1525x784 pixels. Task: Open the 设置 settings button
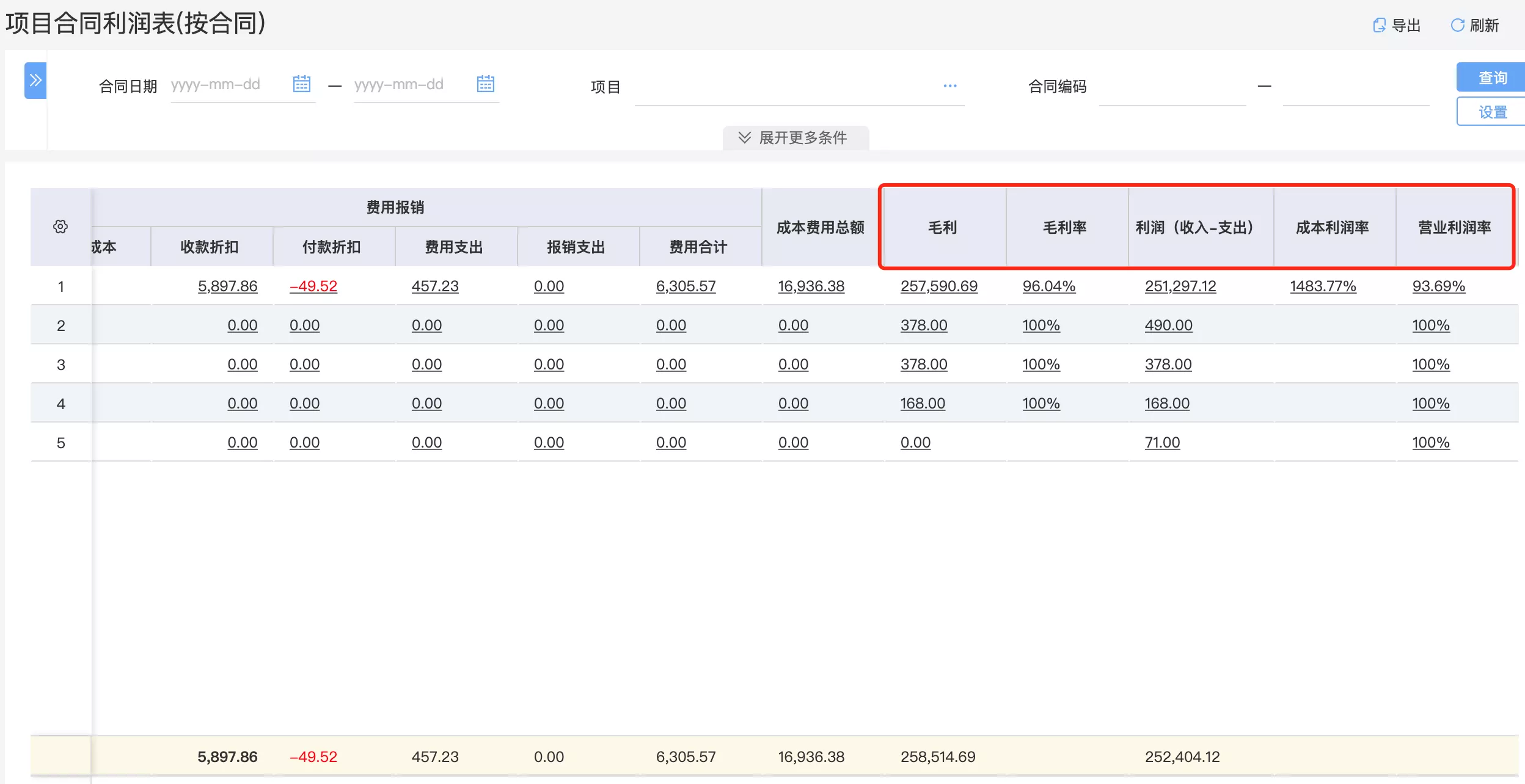click(1492, 112)
